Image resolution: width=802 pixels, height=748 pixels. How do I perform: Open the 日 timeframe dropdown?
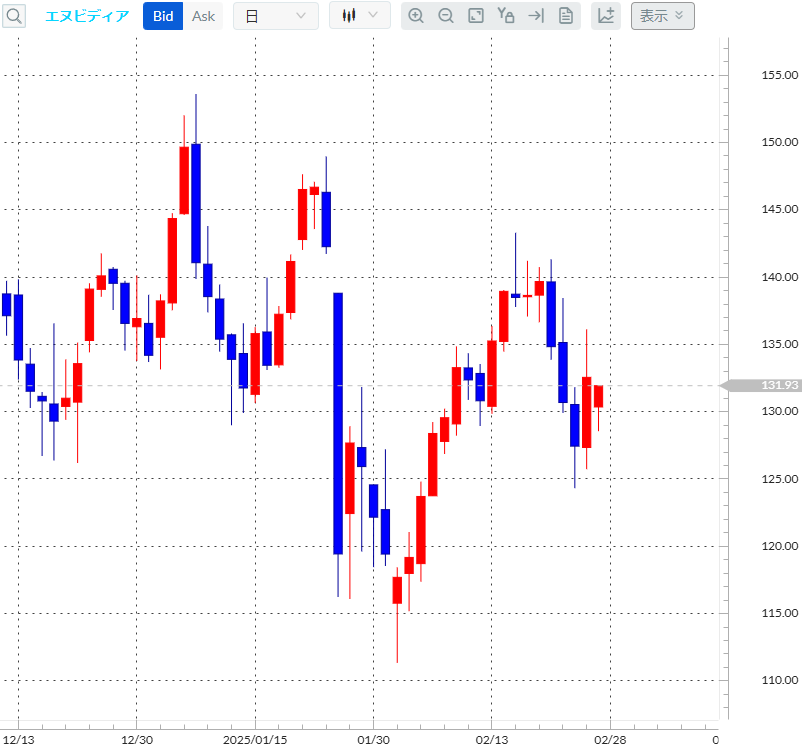coord(276,16)
